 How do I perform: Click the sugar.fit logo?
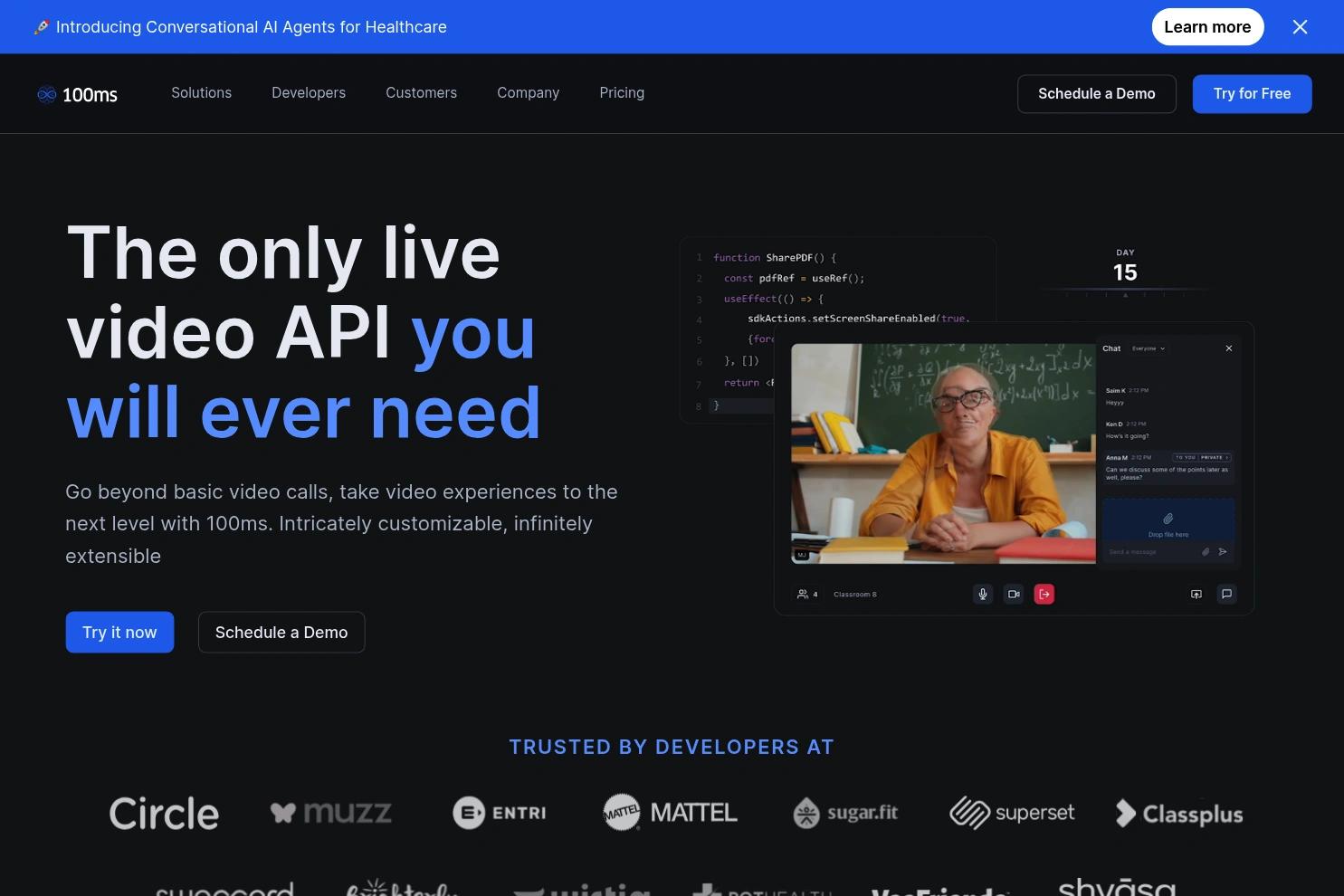(845, 813)
